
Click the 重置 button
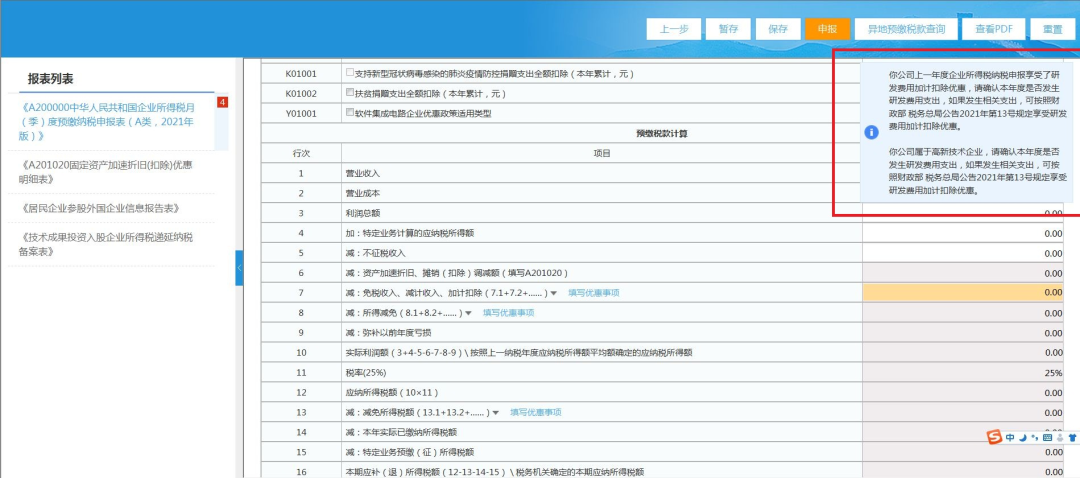point(1052,30)
